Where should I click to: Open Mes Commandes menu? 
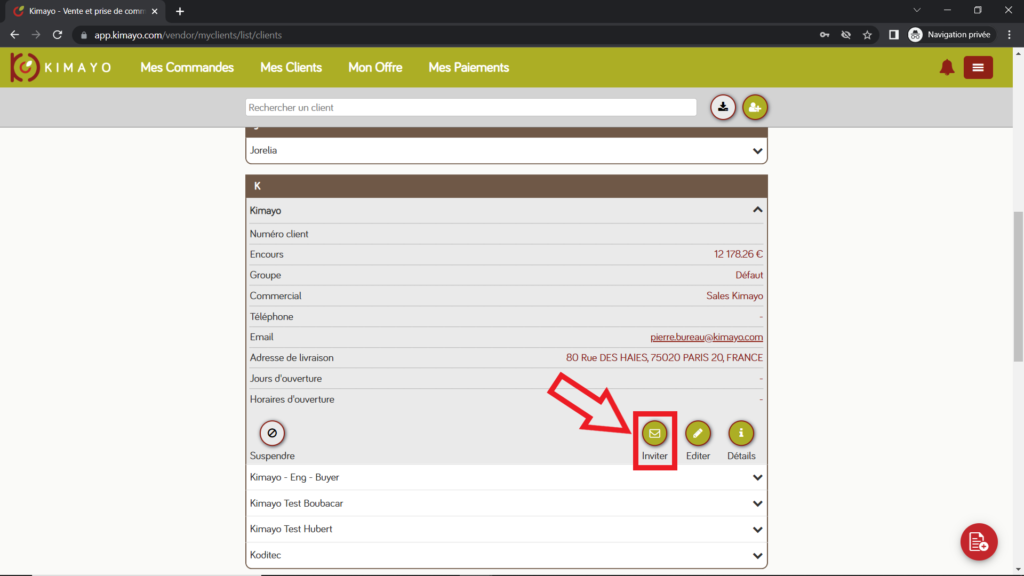187,67
